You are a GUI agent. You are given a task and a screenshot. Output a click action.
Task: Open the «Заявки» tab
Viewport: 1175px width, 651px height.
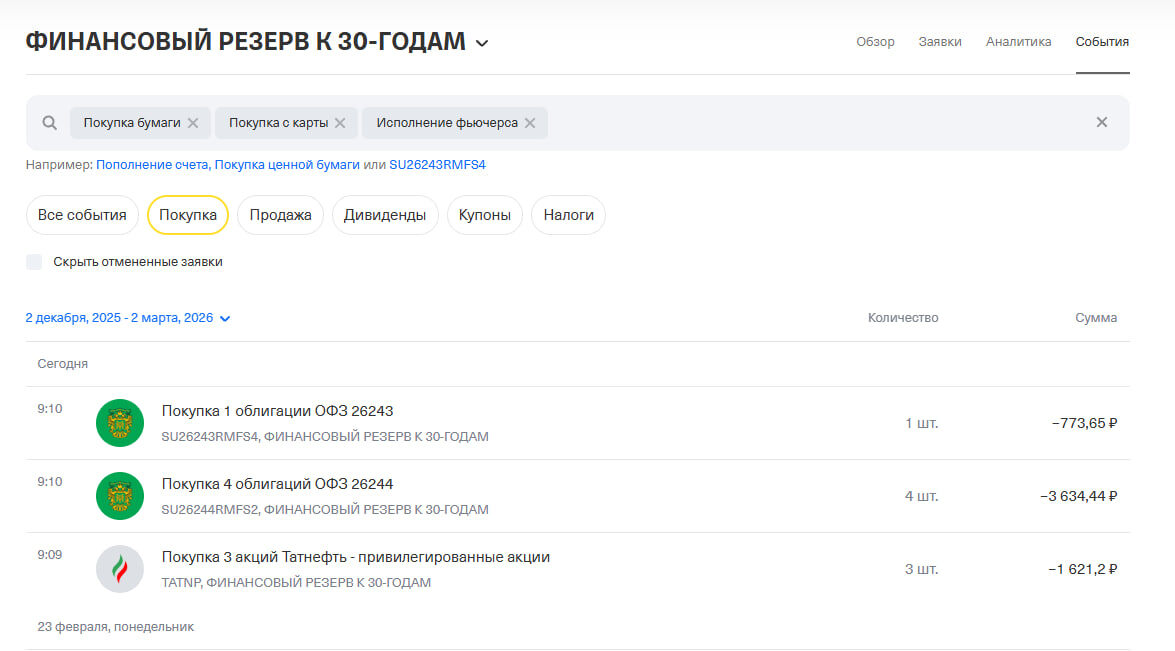click(940, 41)
